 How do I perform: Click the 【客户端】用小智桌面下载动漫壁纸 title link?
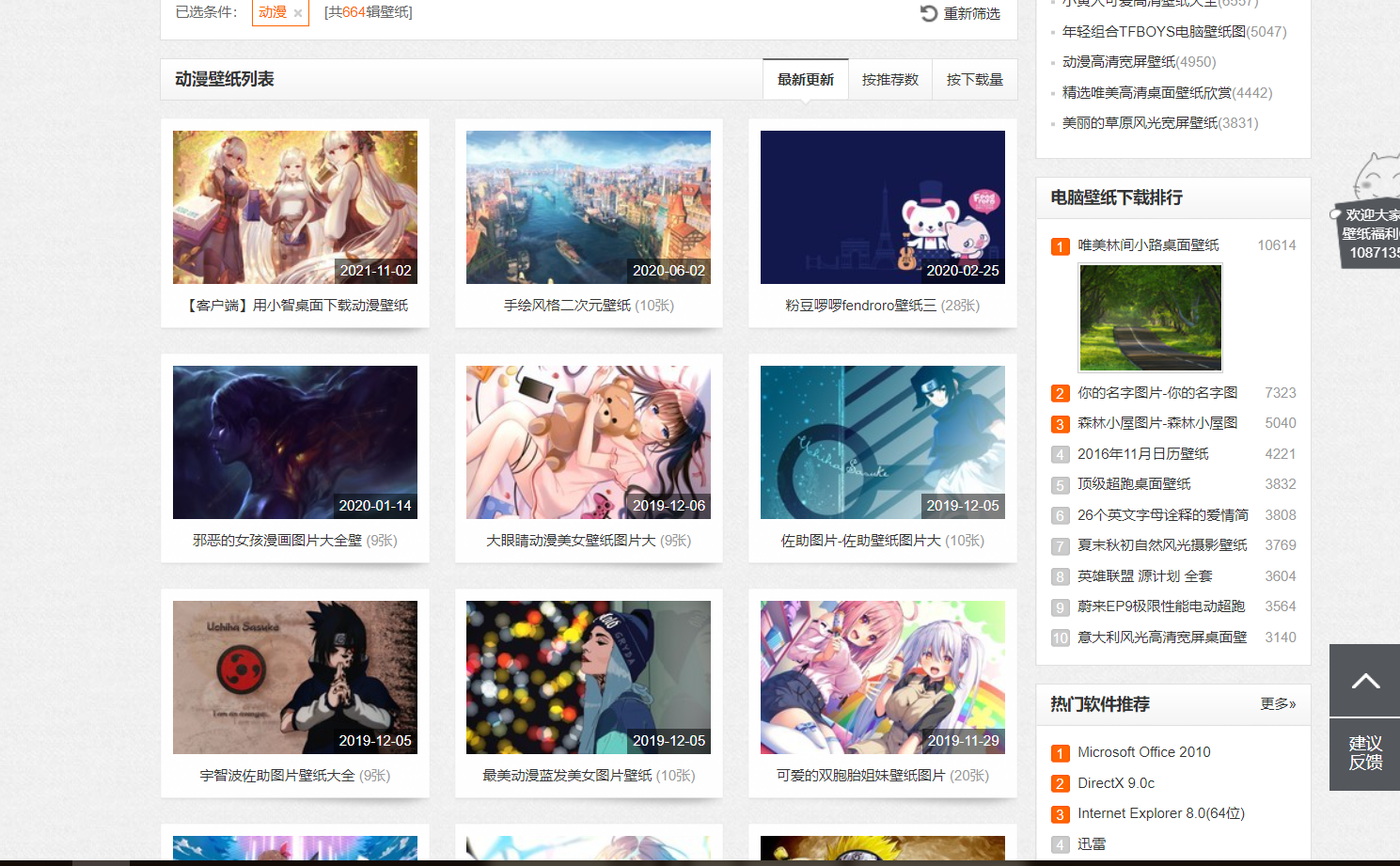coord(295,306)
